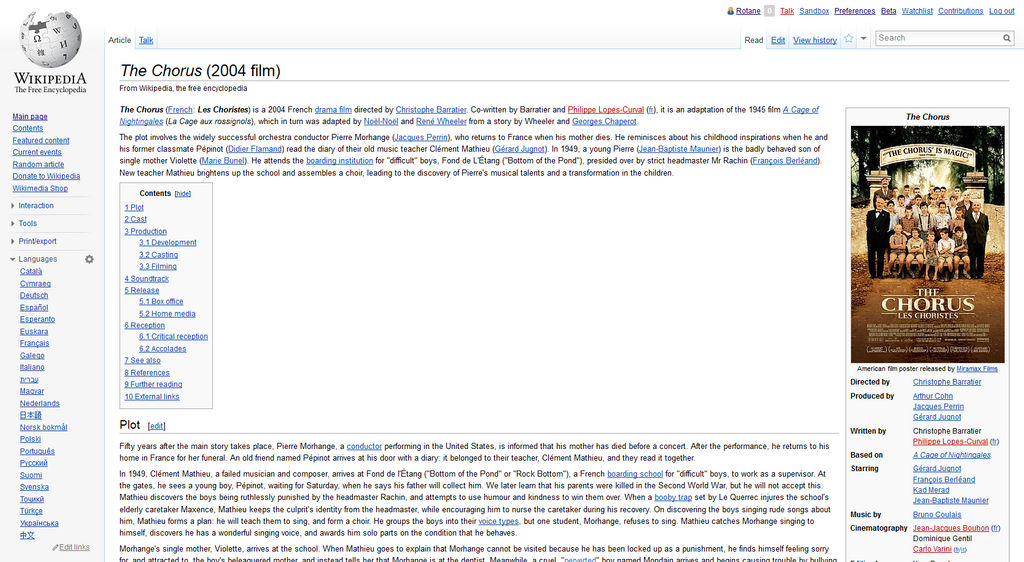Click the Wikipedia globe logo
1024x562 pixels.
pos(50,39)
